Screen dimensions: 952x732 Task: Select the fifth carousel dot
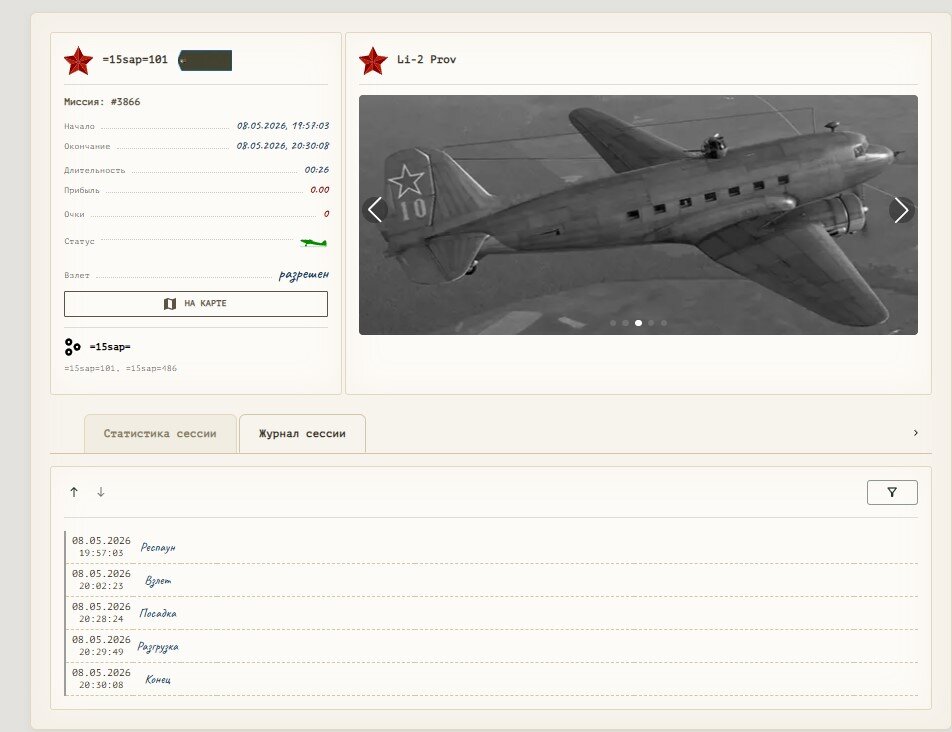[664, 323]
